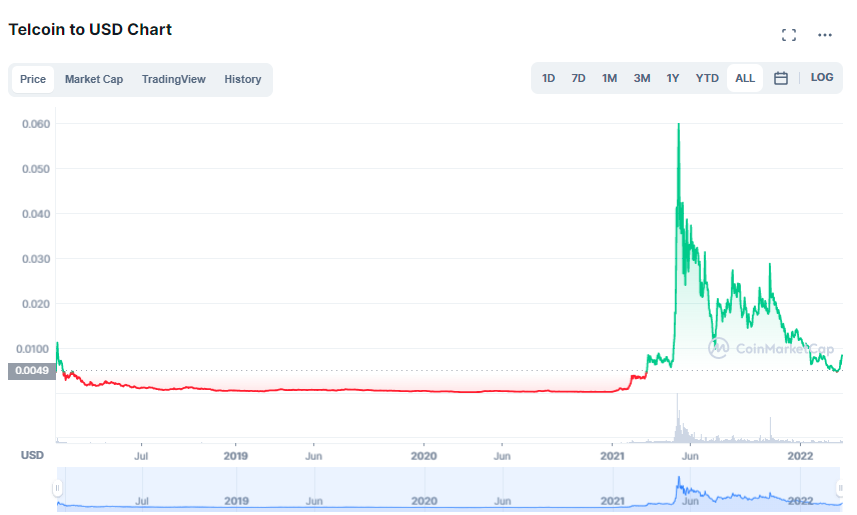This screenshot has height=515, width=857.
Task: Click the 0.030 y-axis label
Action: click(36, 259)
